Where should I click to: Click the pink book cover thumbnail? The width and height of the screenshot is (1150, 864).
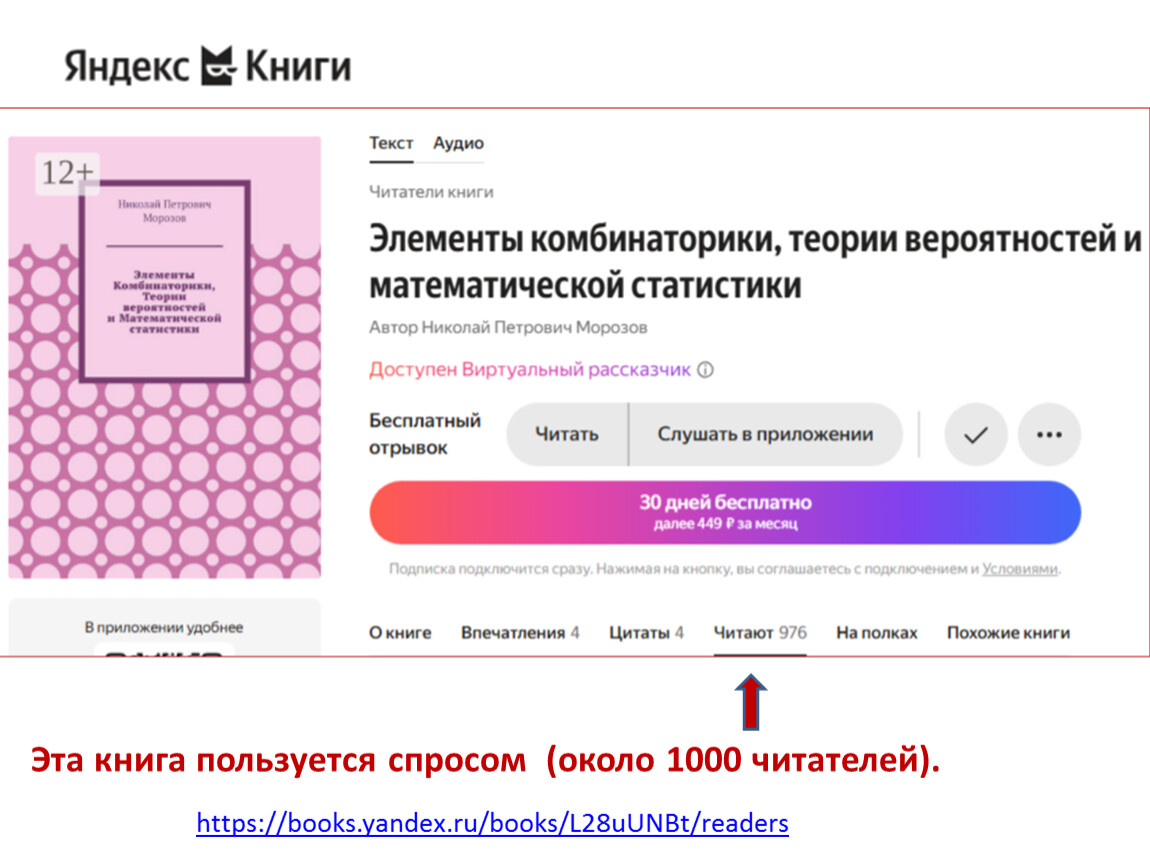coord(164,357)
